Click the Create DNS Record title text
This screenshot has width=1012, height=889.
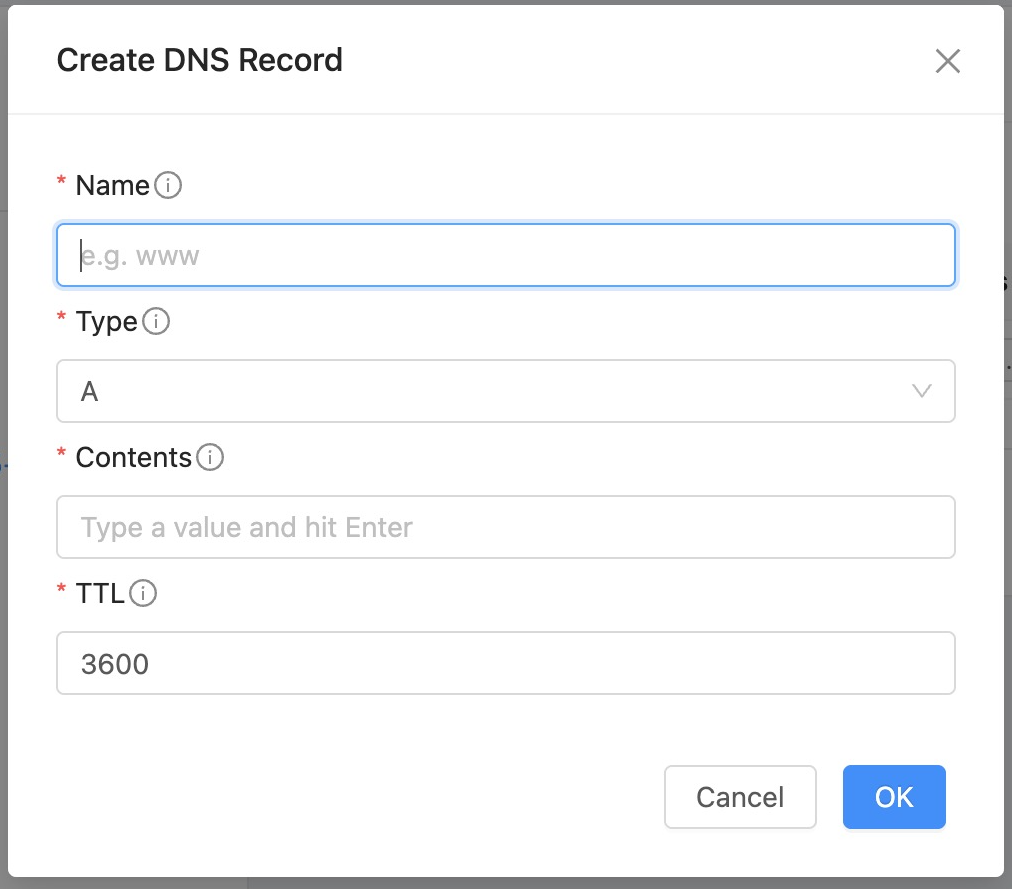point(200,60)
